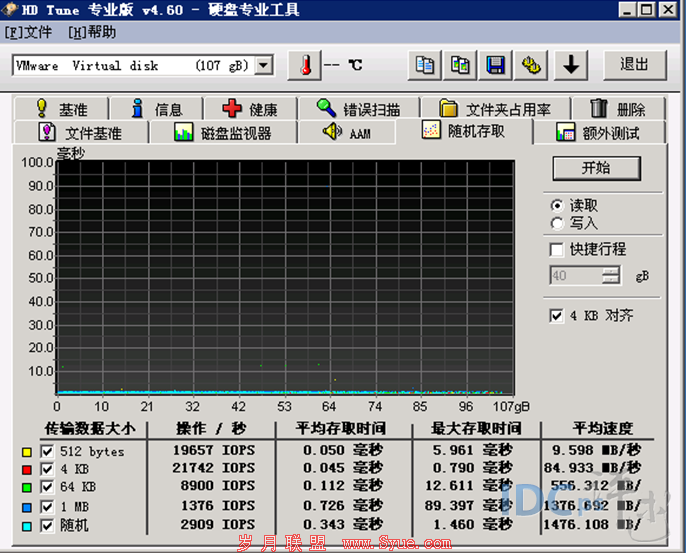Toggle the 随机 random checkbox
Viewport: 687px width, 553px height.
pyautogui.click(x=47, y=525)
